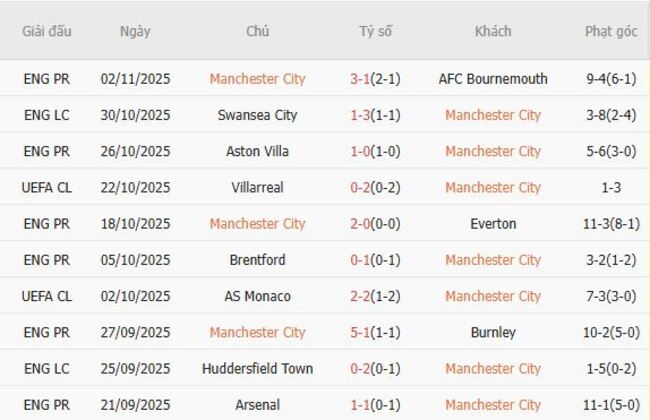Select the "Phạt góc" column header

pos(611,31)
